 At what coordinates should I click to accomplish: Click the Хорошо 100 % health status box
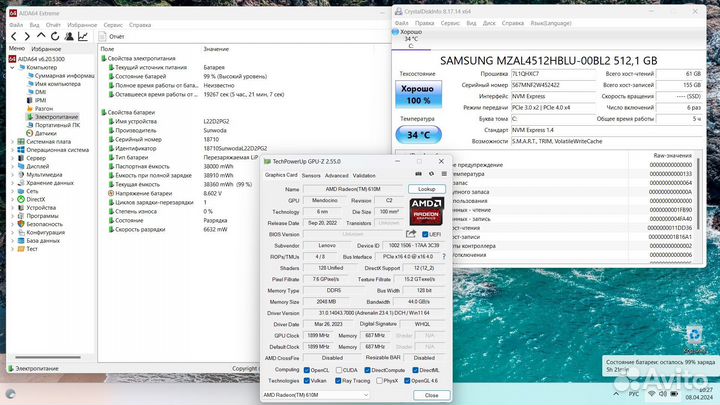click(418, 94)
